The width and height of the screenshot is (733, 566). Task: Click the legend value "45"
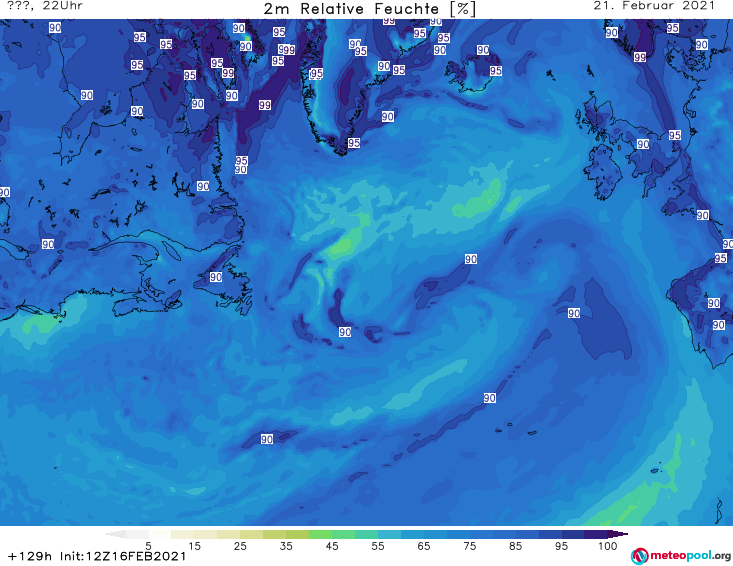coord(332,546)
